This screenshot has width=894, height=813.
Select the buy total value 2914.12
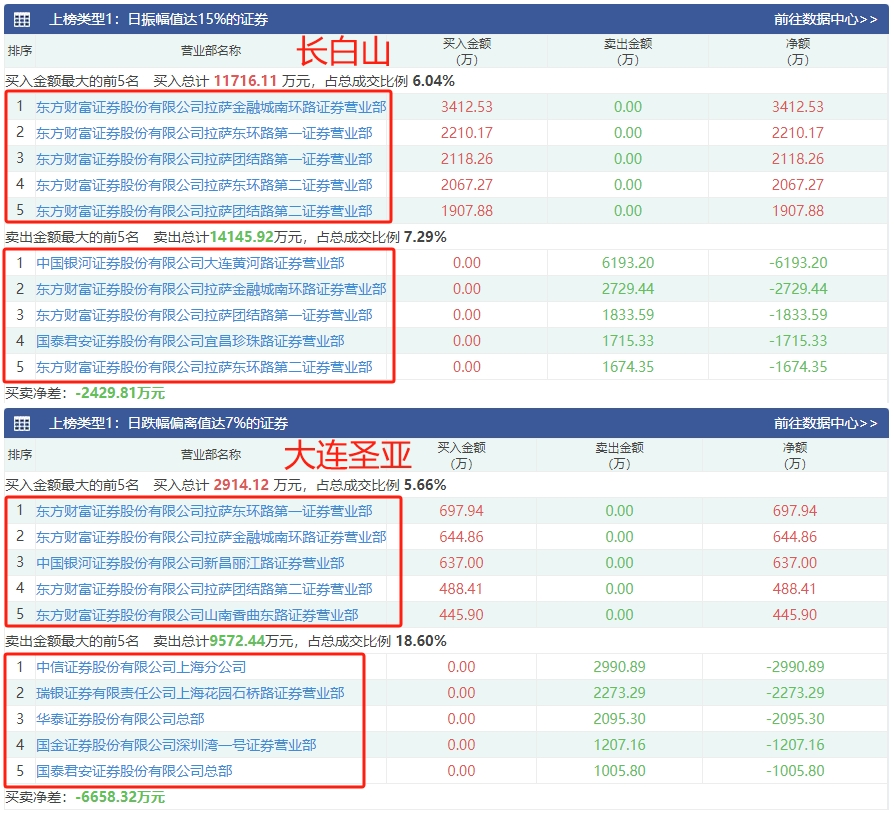pyautogui.click(x=241, y=485)
